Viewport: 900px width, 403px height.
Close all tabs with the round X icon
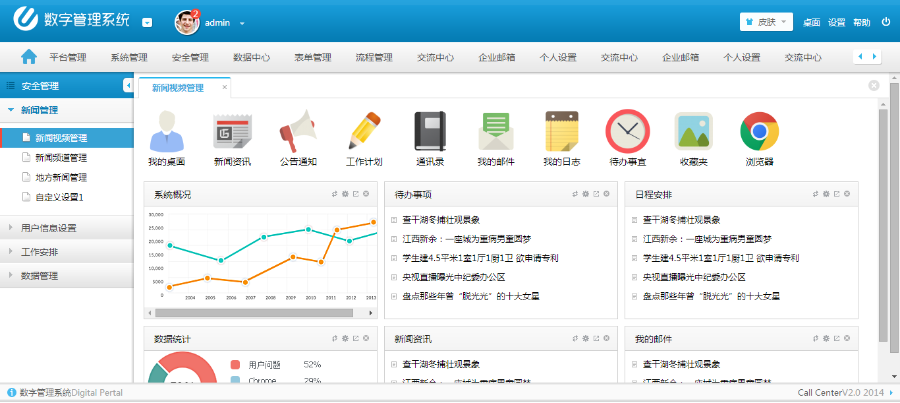(874, 86)
